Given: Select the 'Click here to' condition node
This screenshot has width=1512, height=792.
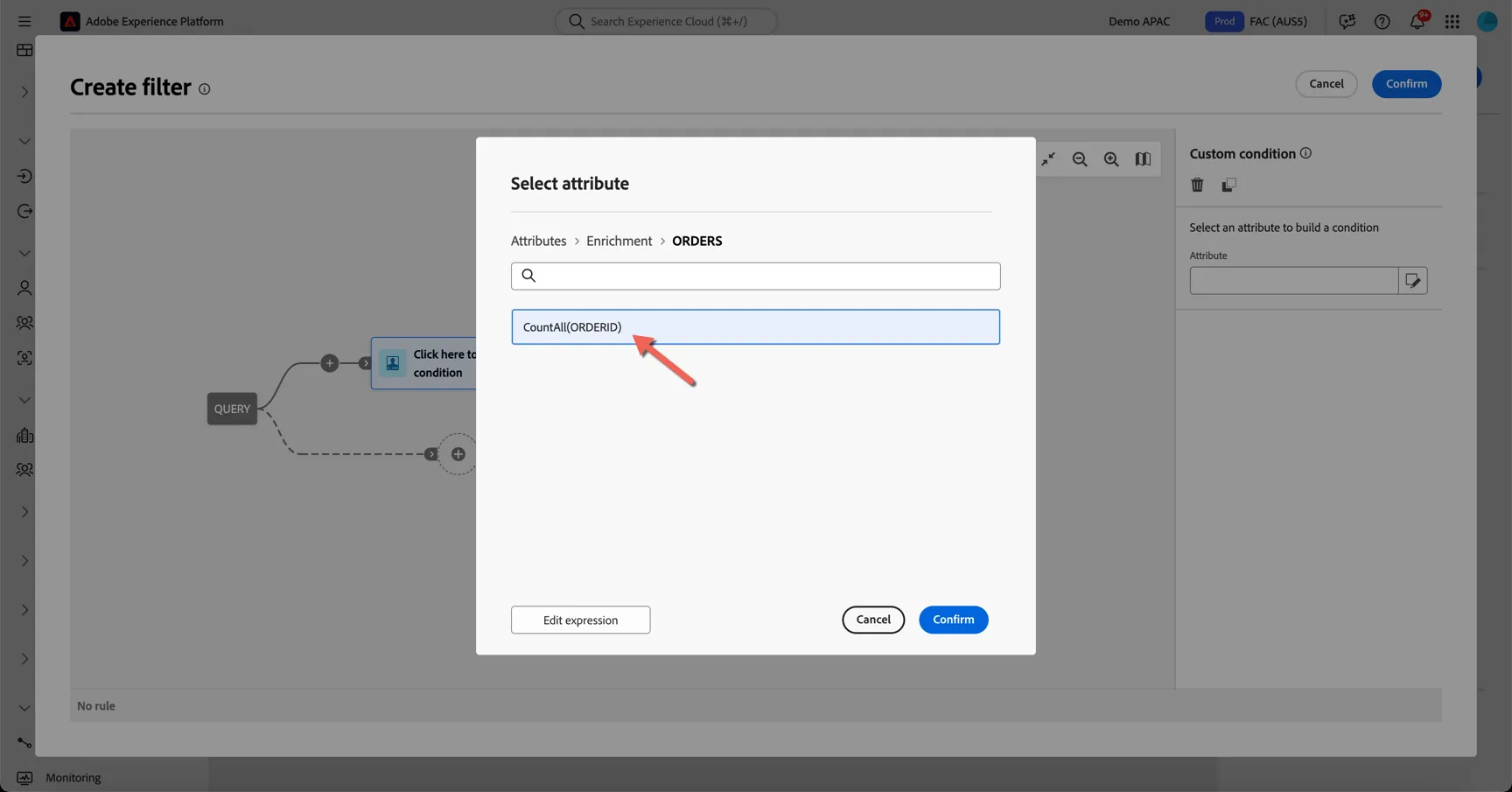Looking at the screenshot, I should [424, 363].
